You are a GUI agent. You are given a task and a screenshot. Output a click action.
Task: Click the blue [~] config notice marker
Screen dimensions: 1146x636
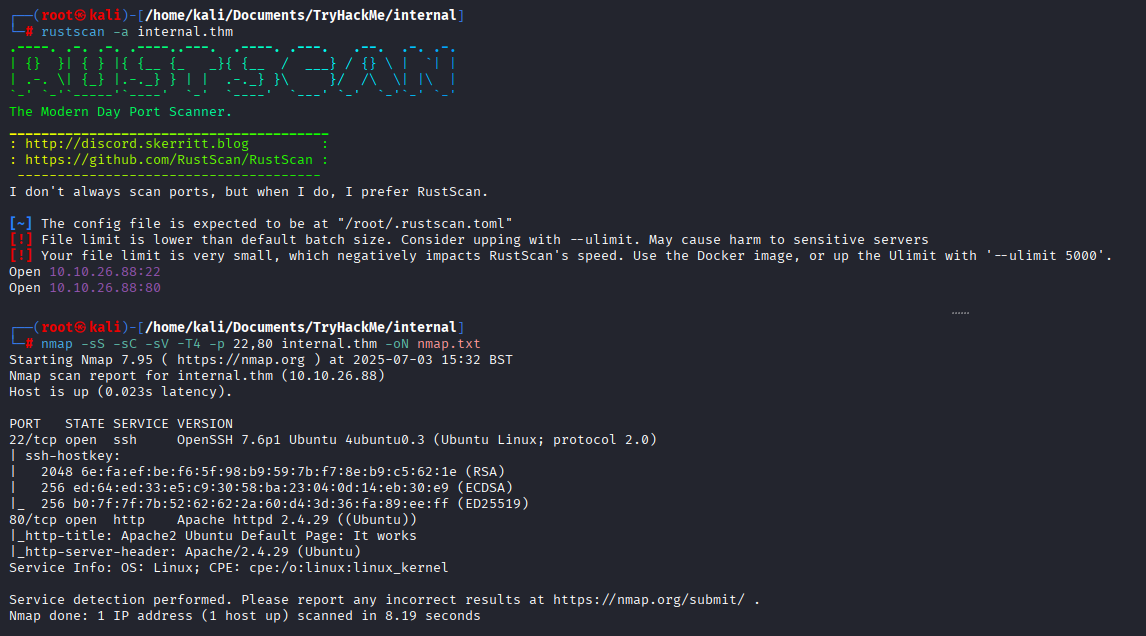[x=20, y=224]
